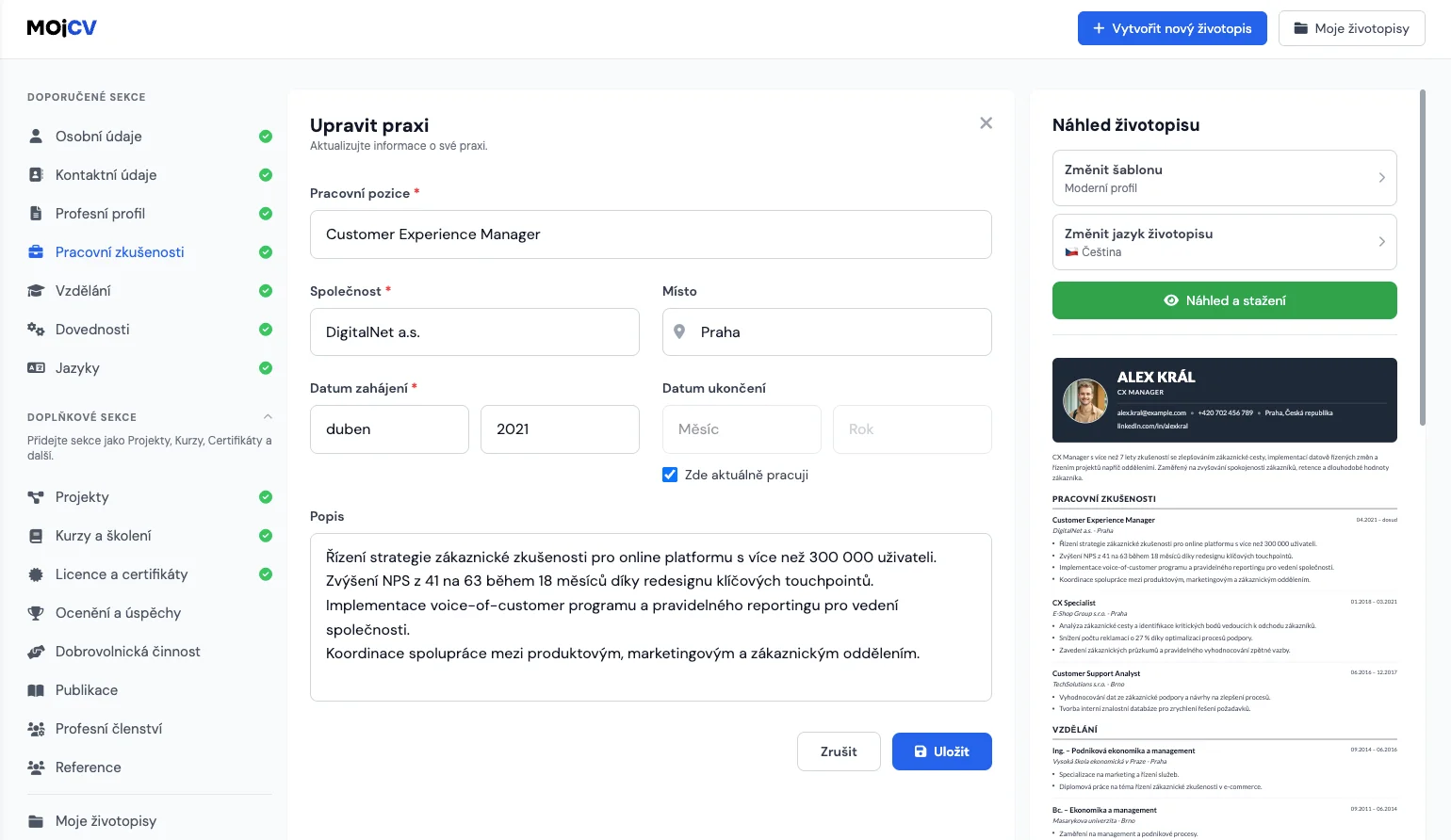Save changes with the Uložit button

941,751
